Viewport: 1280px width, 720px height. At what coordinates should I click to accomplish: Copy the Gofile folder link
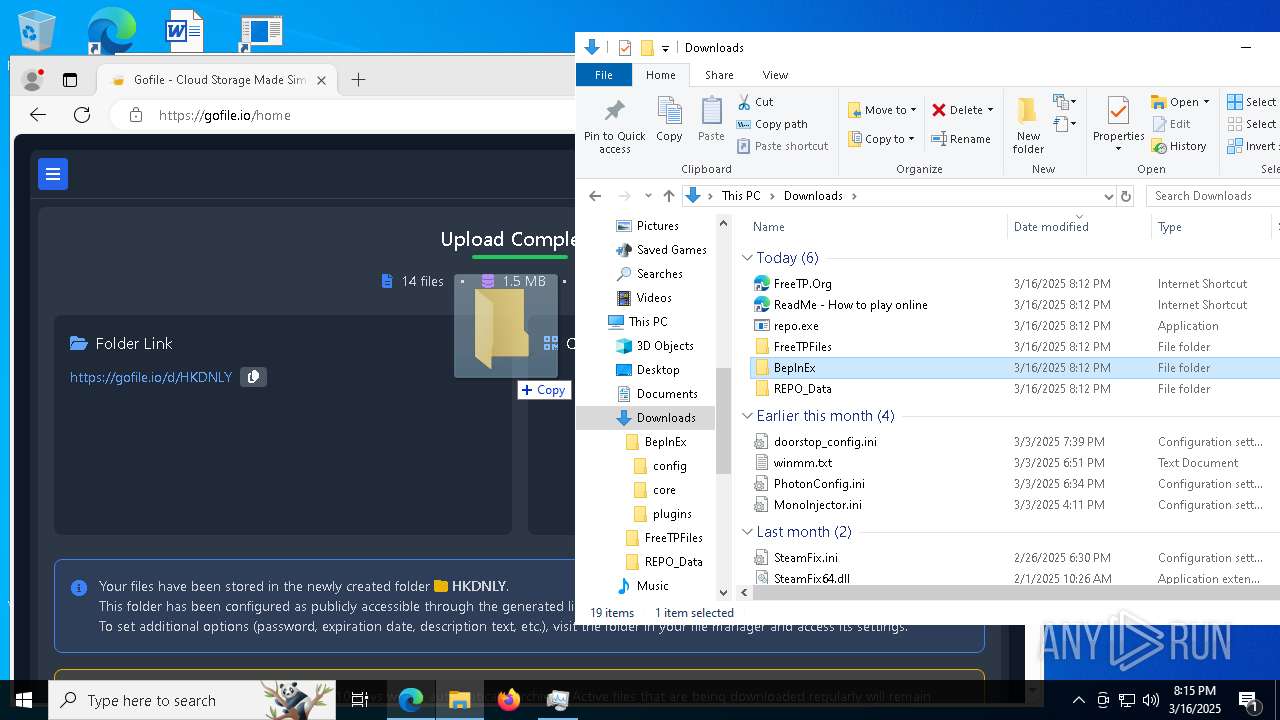coord(253,377)
